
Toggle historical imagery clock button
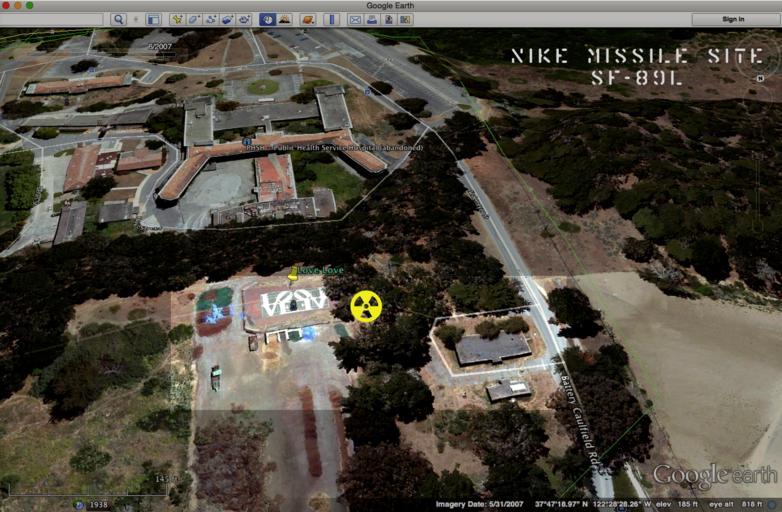267,19
